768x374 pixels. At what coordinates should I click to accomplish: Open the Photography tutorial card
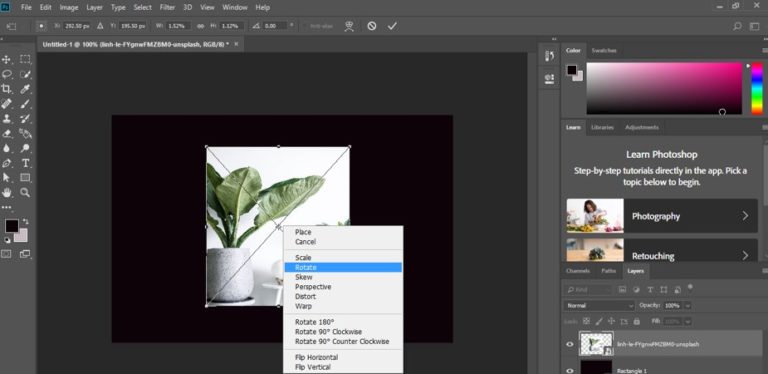click(x=662, y=215)
